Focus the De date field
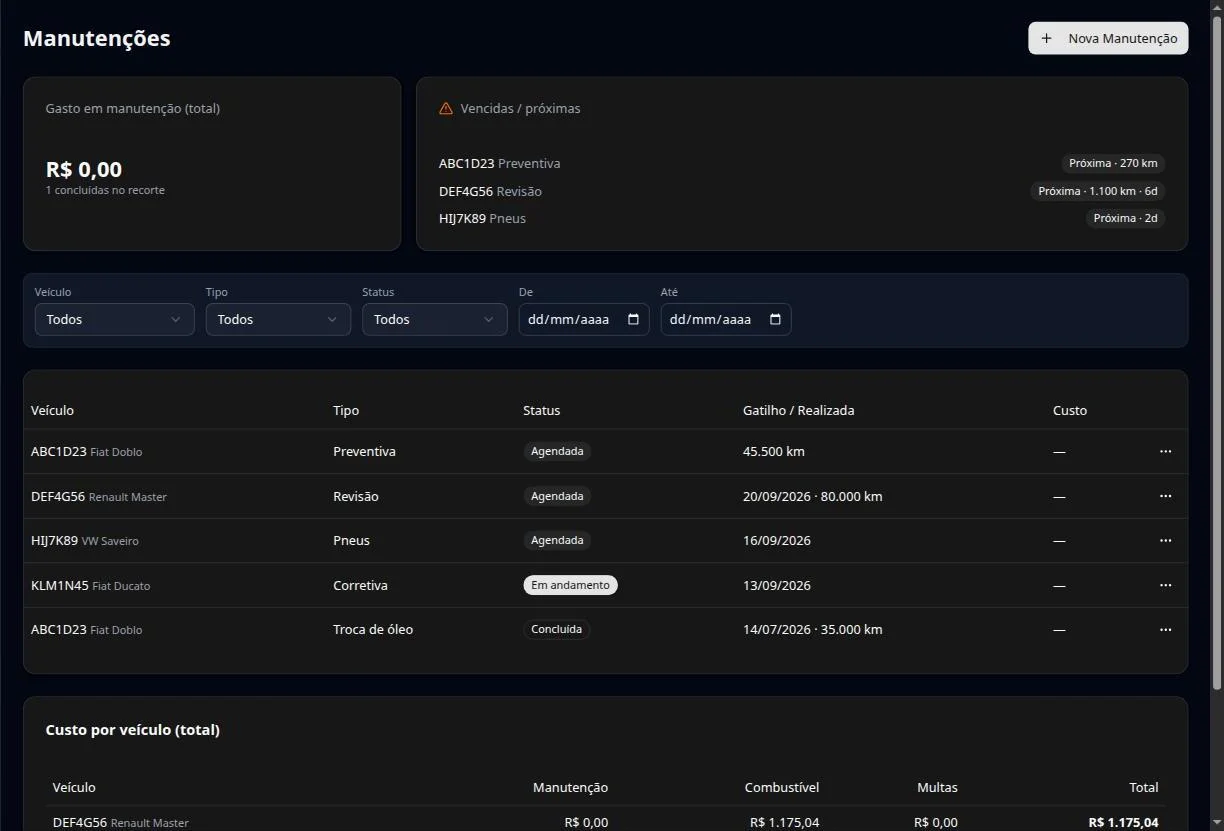 click(x=584, y=319)
